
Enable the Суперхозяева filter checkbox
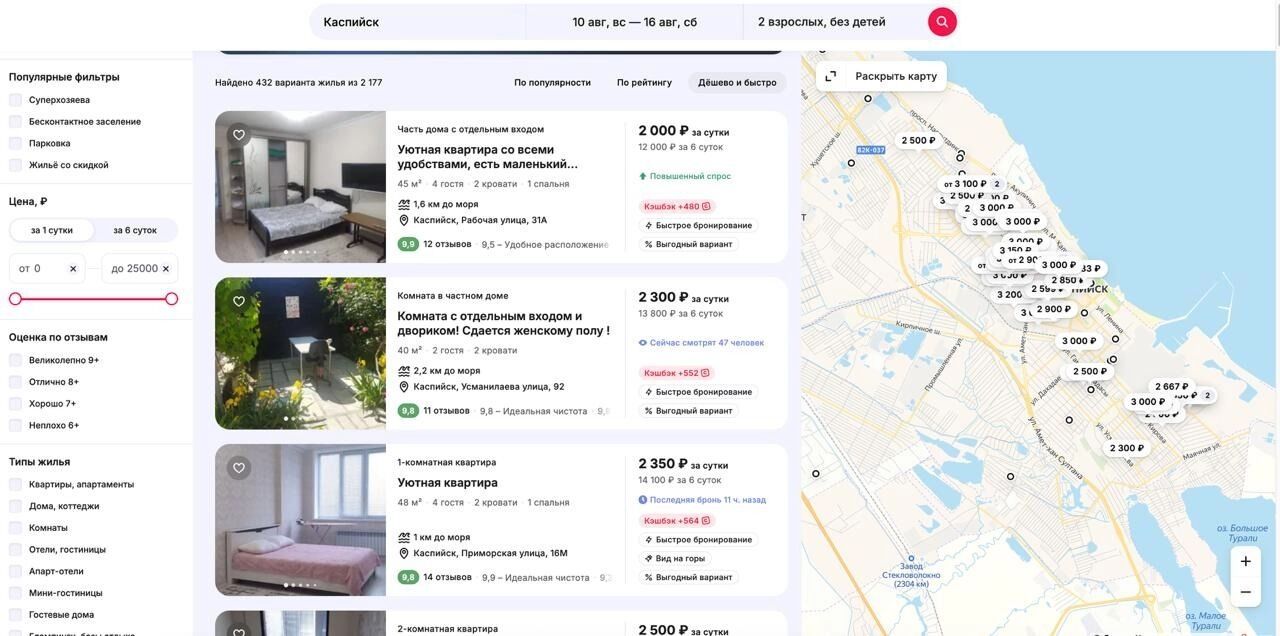(x=16, y=100)
